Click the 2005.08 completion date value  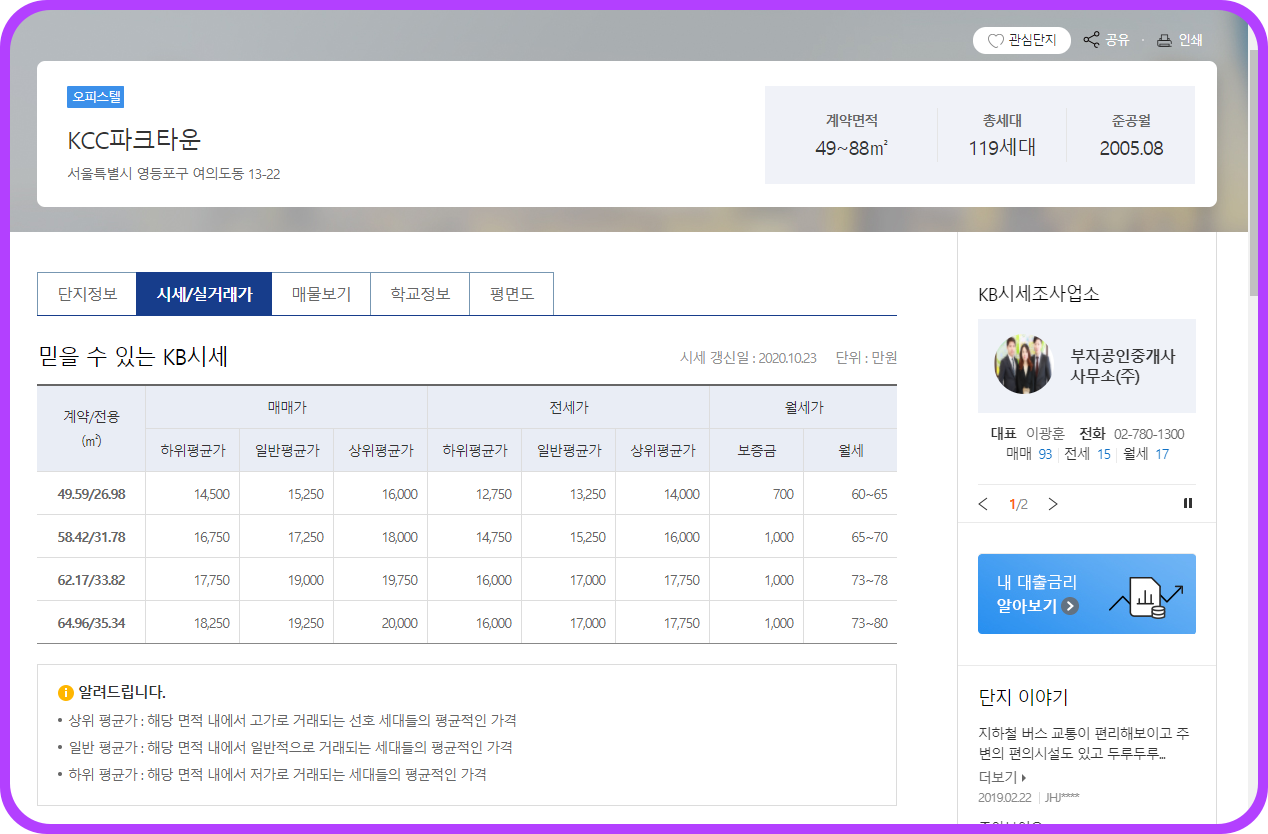pos(1131,148)
